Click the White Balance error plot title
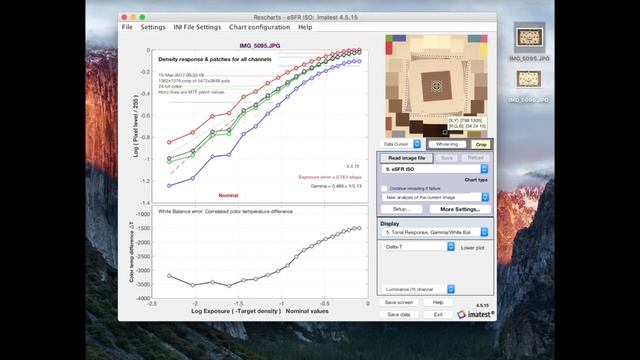The width and height of the screenshot is (640, 360). [x=225, y=211]
